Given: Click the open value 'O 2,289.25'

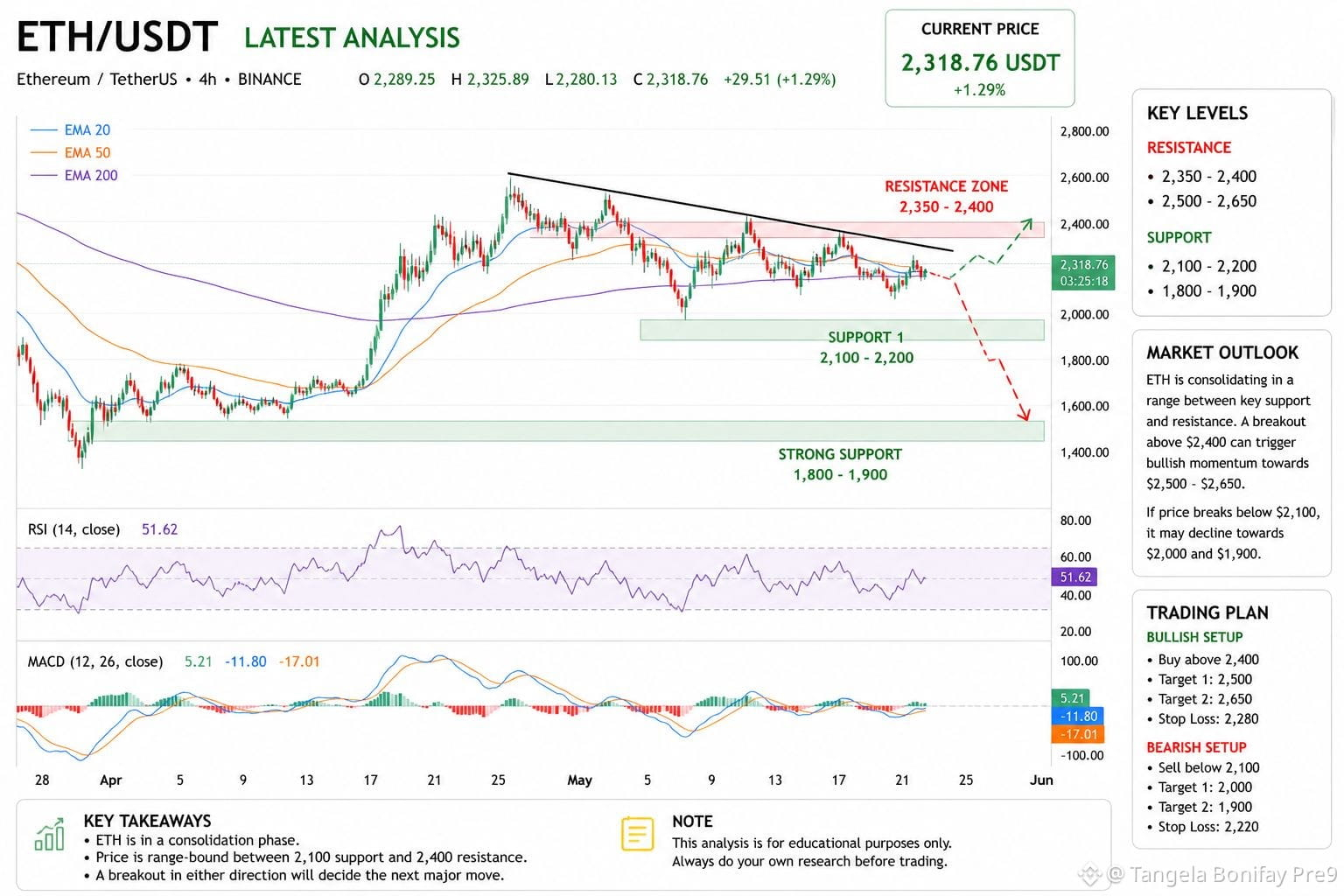Looking at the screenshot, I should tap(396, 80).
